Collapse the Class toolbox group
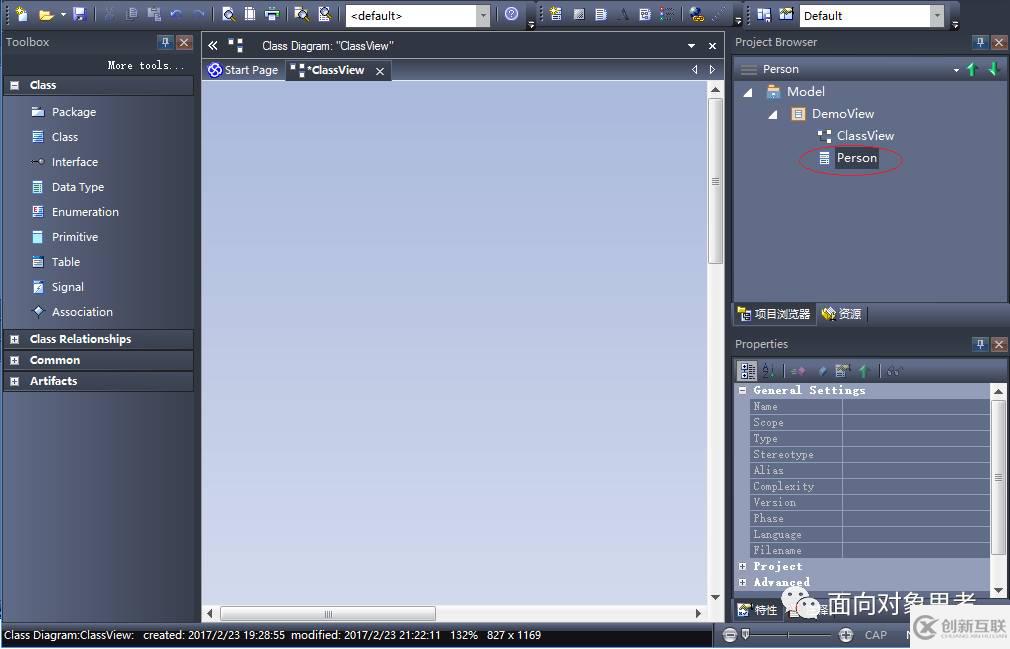 click(15, 85)
